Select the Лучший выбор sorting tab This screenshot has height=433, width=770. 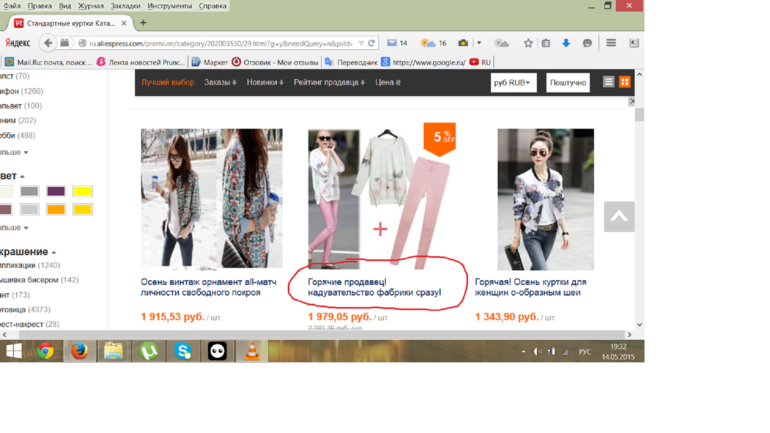tap(168, 83)
